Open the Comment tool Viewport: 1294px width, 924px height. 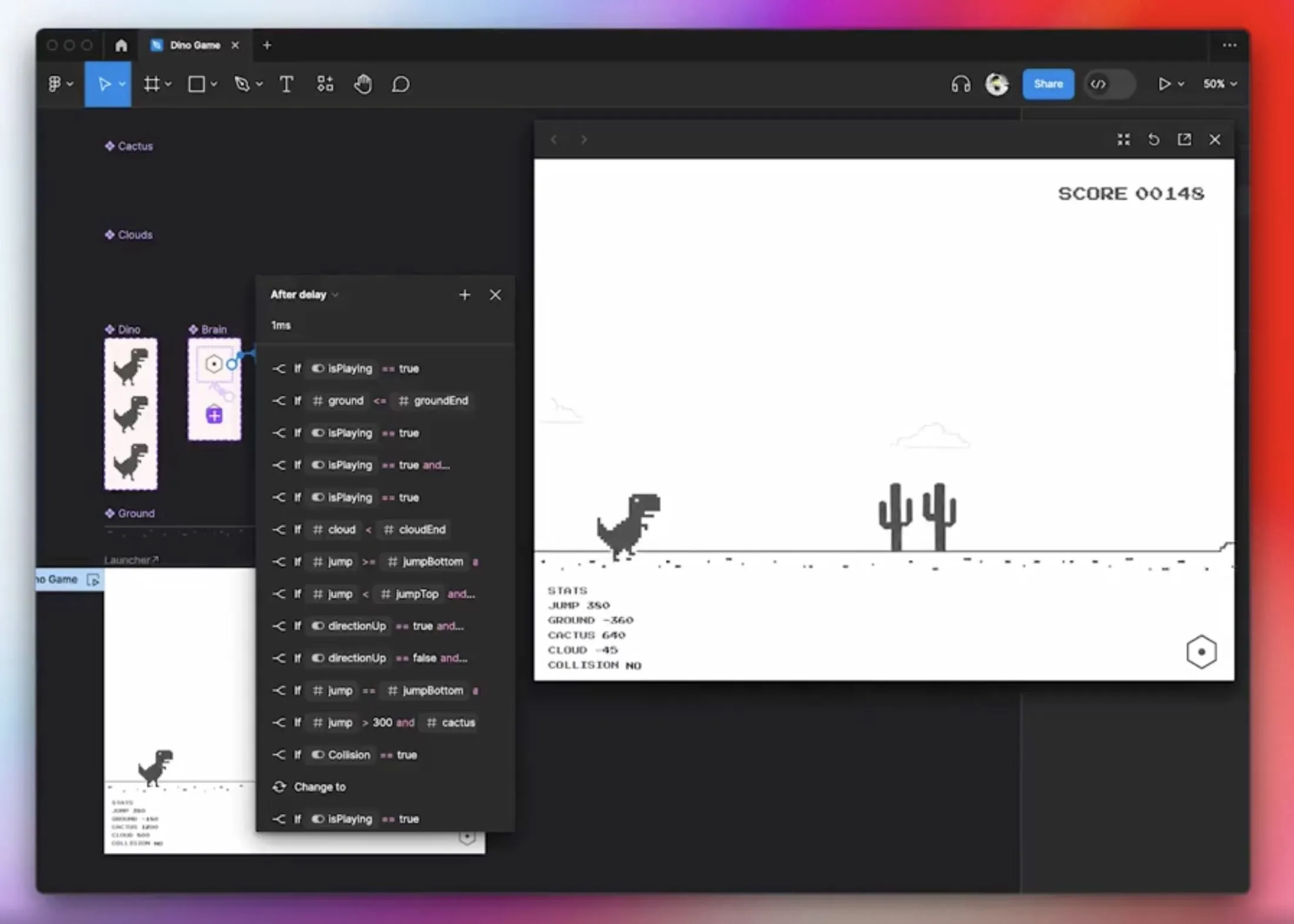click(401, 84)
